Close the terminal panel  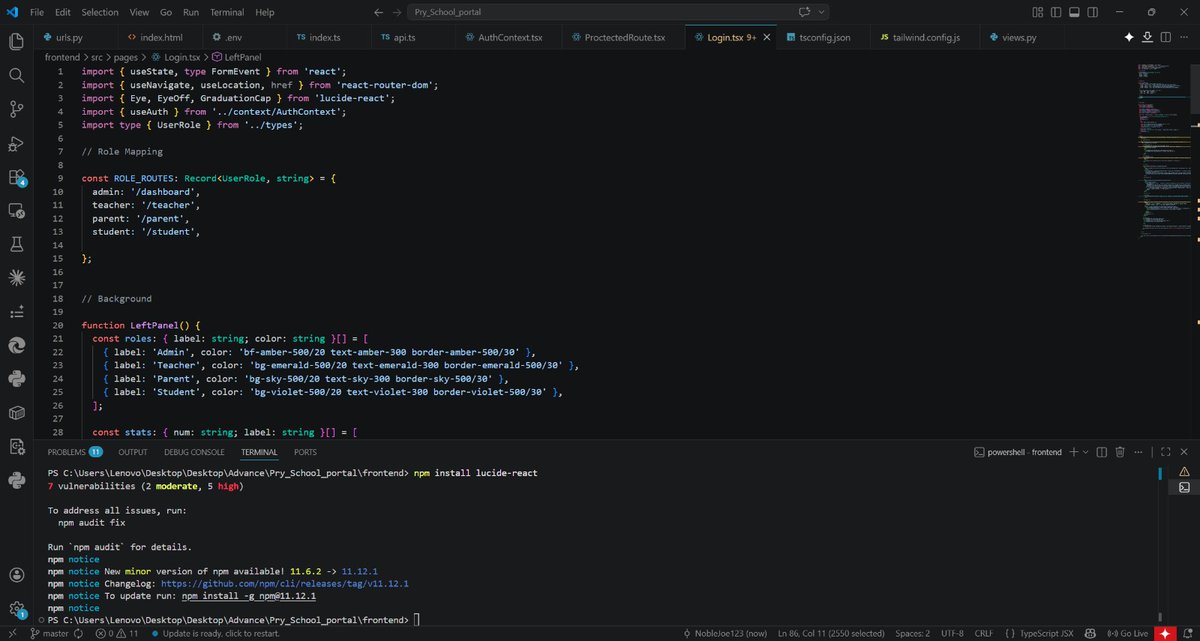point(1184,452)
